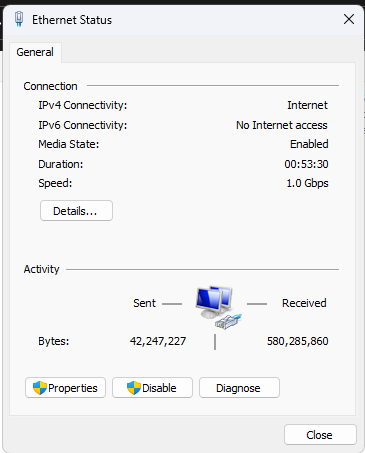Click the received bytes count 580,285,860
The image size is (365, 453).
298,341
